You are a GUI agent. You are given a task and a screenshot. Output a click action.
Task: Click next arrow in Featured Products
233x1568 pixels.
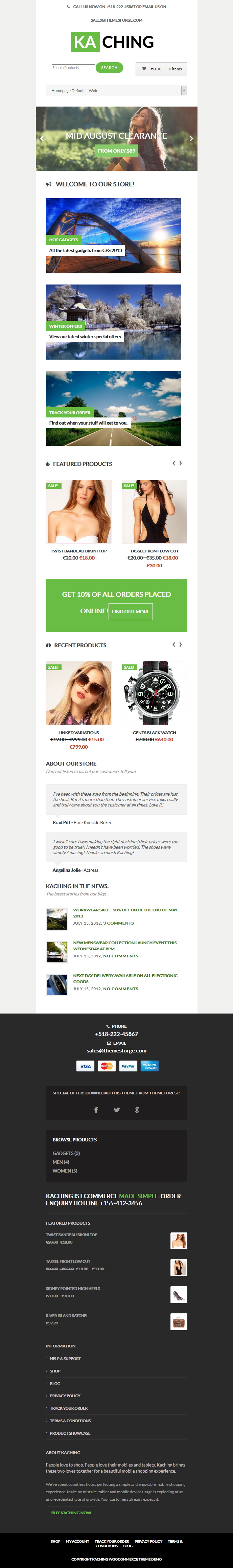point(181,463)
